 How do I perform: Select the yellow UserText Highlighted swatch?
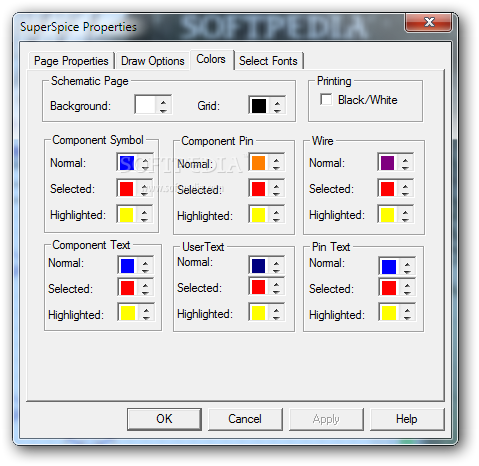(x=258, y=313)
